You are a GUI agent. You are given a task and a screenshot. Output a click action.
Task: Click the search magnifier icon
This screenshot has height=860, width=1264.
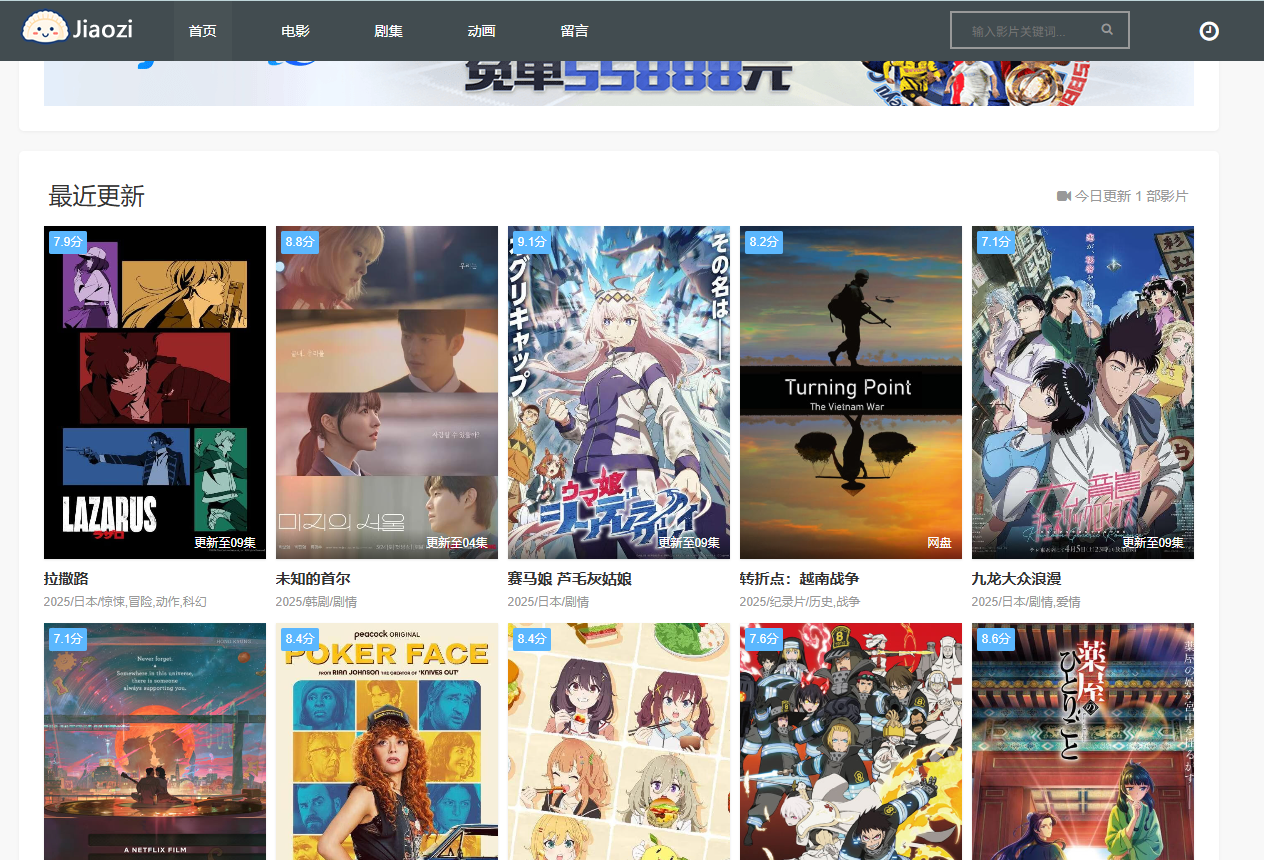[x=1107, y=30]
